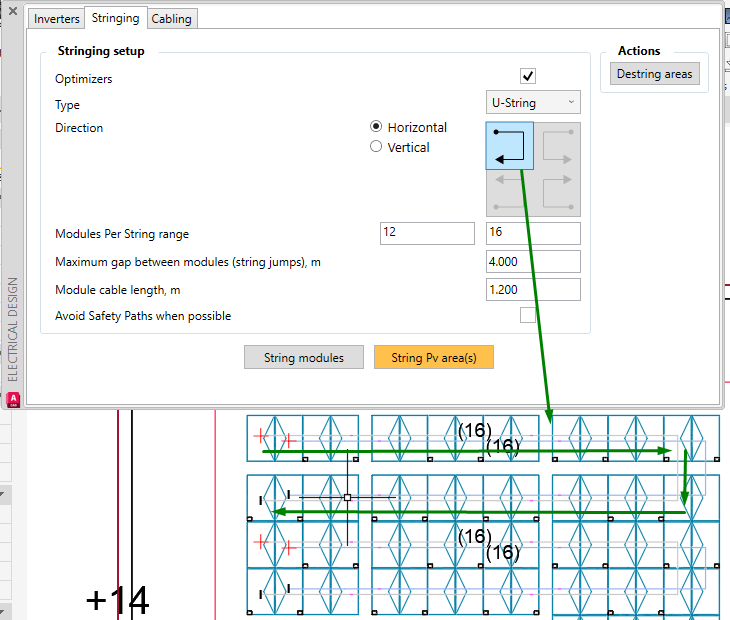Click the AutoCAD logo icon on palette
The width and height of the screenshot is (730, 620).
point(13,400)
